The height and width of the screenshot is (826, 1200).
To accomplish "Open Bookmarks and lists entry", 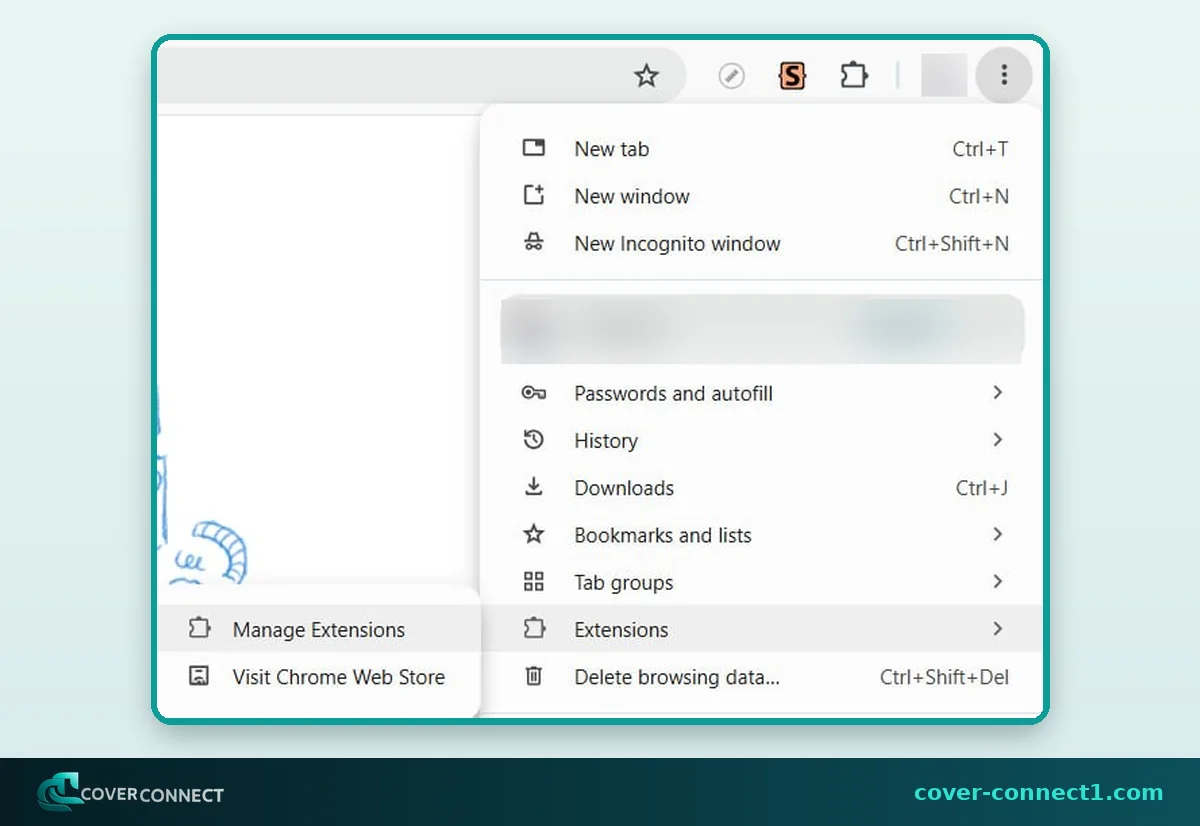I will pos(761,535).
